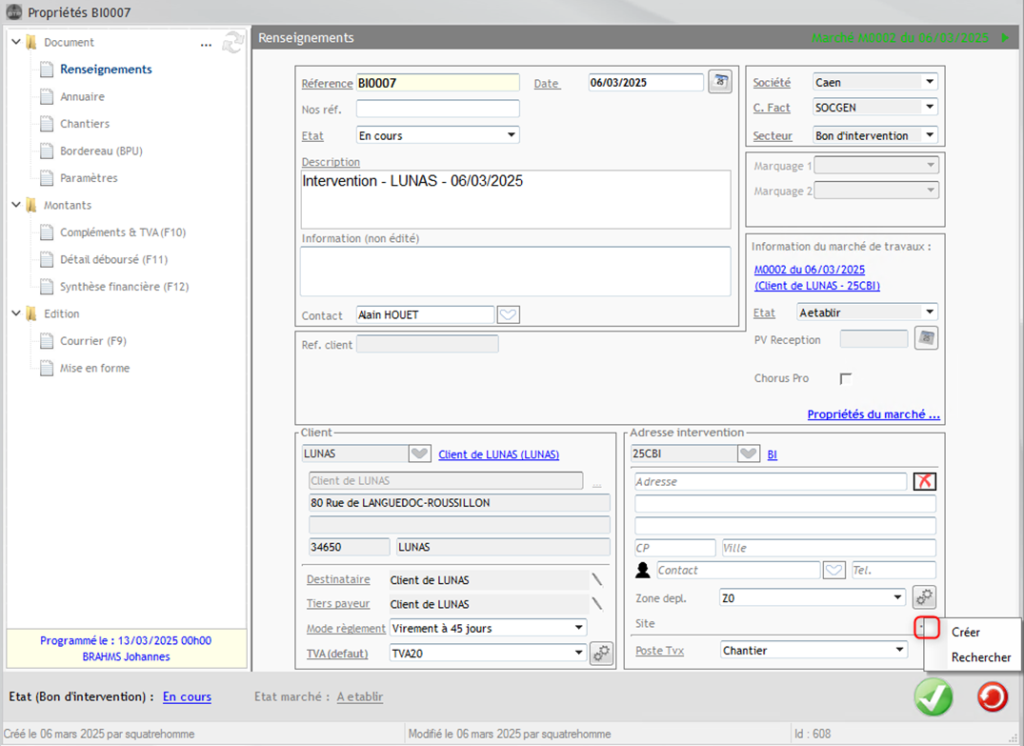The height and width of the screenshot is (746, 1024).
Task: Enable the Chorus Pro checkbox
Action: (846, 379)
